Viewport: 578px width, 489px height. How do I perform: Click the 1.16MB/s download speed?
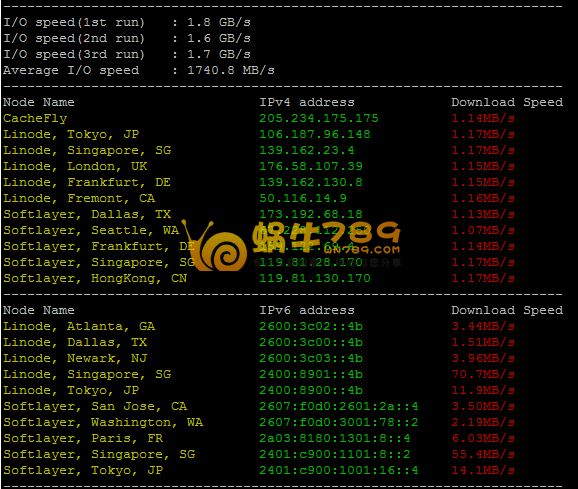coord(483,198)
